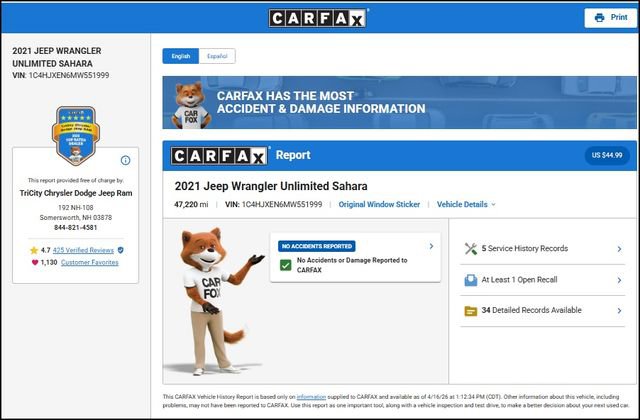The width and height of the screenshot is (640, 420).
Task: Open the Accident & Damage Information banner
Action: [399, 102]
